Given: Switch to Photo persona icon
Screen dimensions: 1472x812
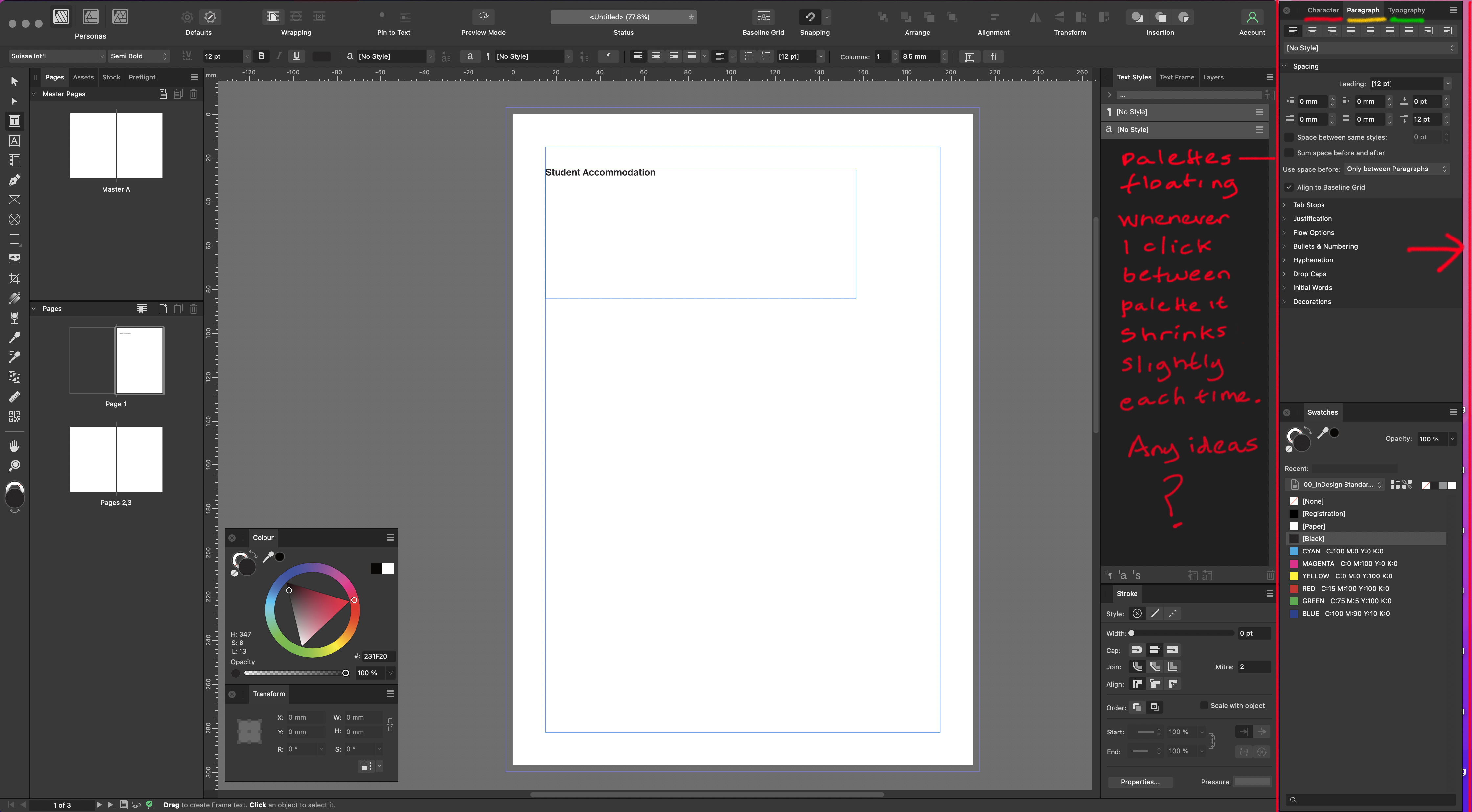Looking at the screenshot, I should click(120, 16).
